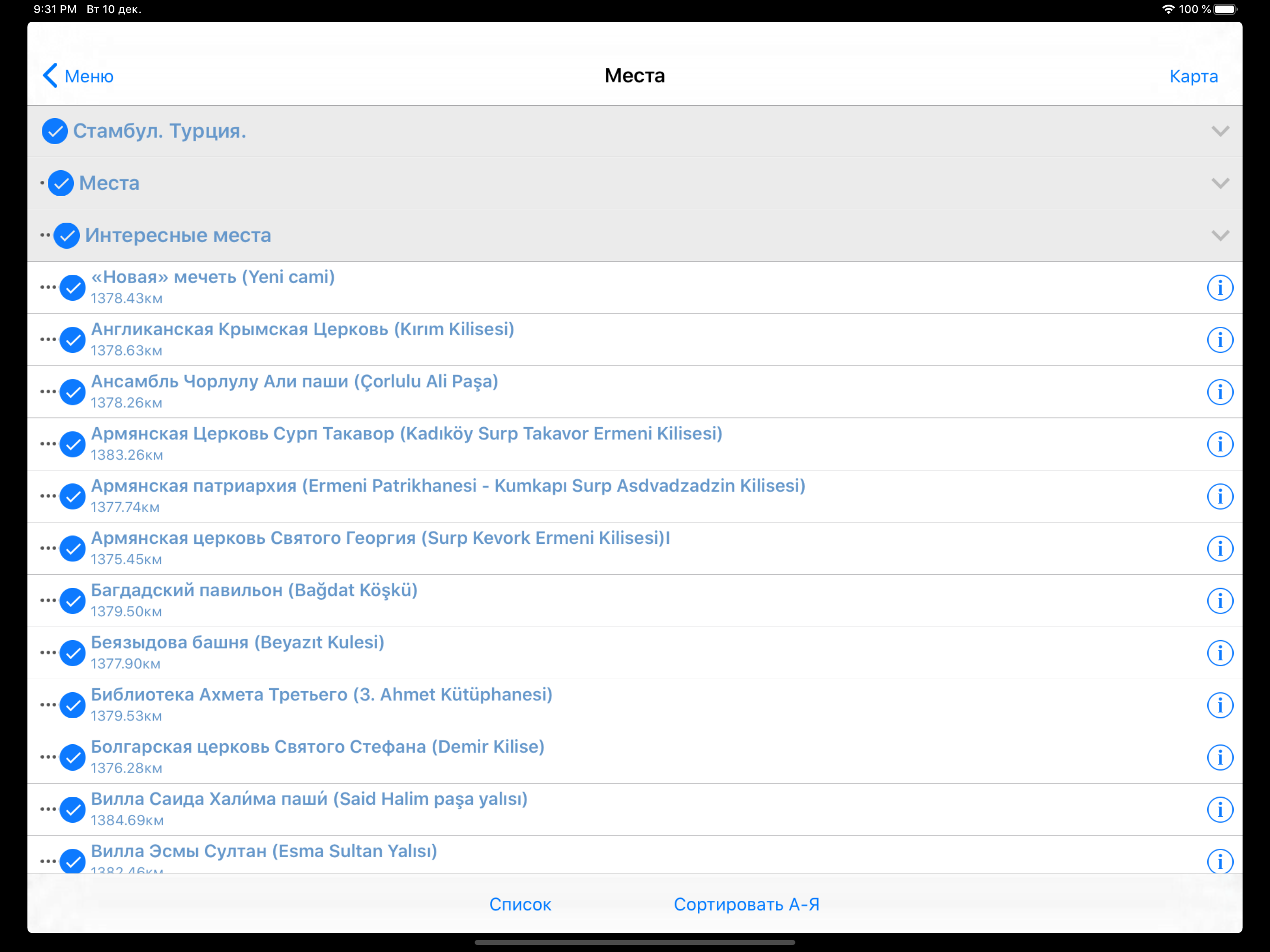Viewport: 1270px width, 952px height.
Task: Toggle Ансамбль Чорлулу Али паши checkmark
Action: point(73,393)
